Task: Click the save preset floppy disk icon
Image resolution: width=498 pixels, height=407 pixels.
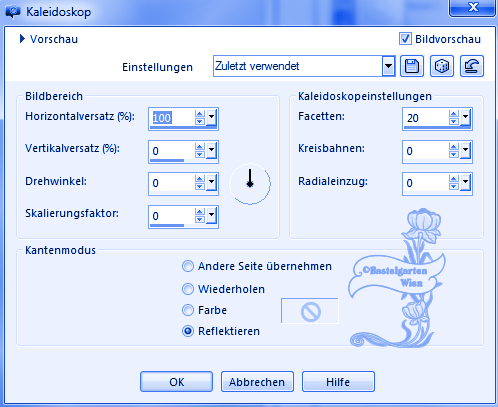Action: (x=412, y=66)
